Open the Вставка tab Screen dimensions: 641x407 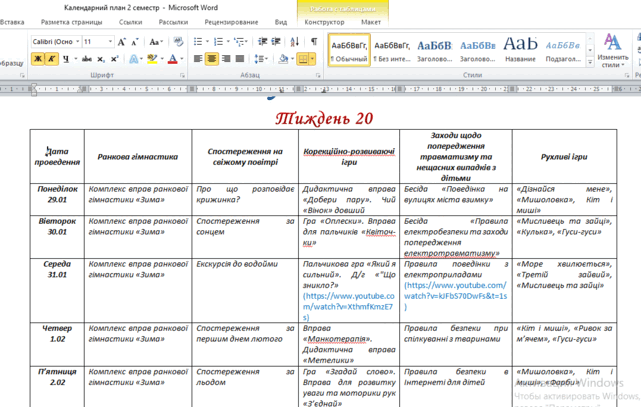tap(12, 22)
